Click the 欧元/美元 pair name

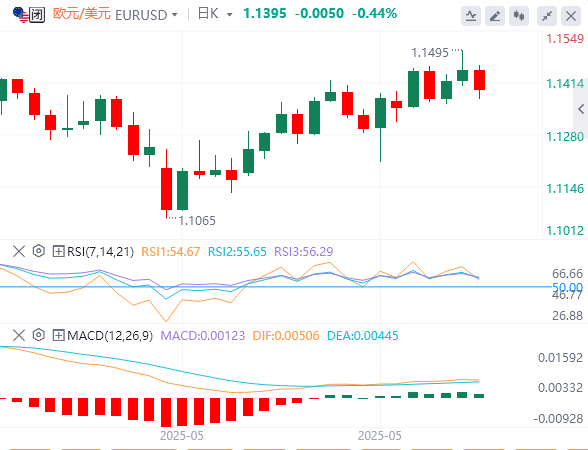point(82,14)
